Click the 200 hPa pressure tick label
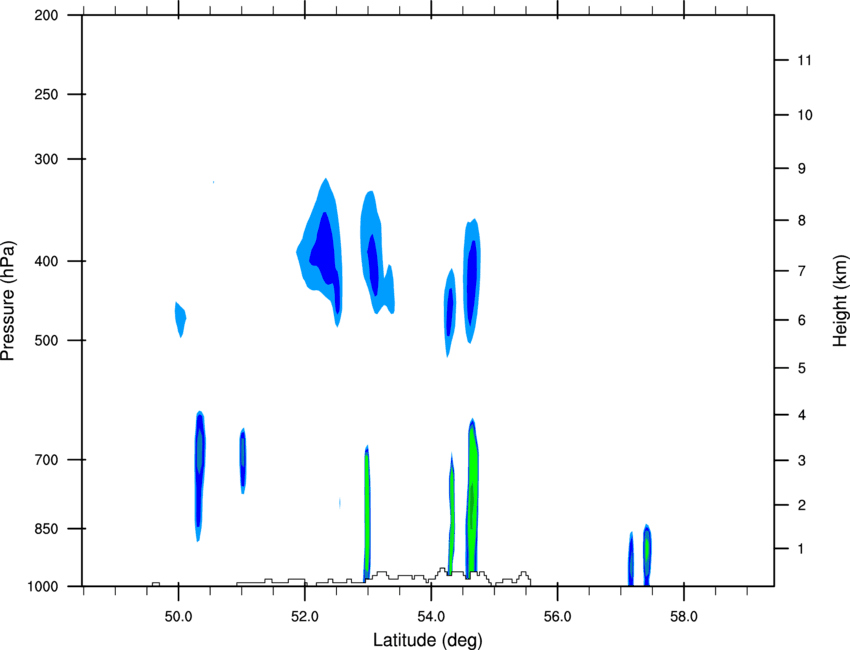 click(46, 15)
